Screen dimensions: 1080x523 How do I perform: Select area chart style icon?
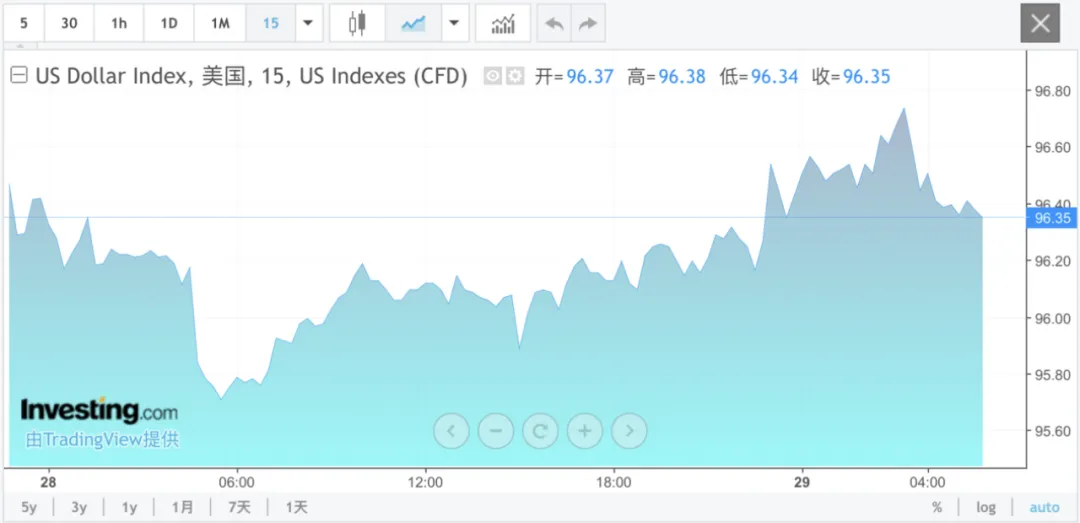(x=413, y=23)
